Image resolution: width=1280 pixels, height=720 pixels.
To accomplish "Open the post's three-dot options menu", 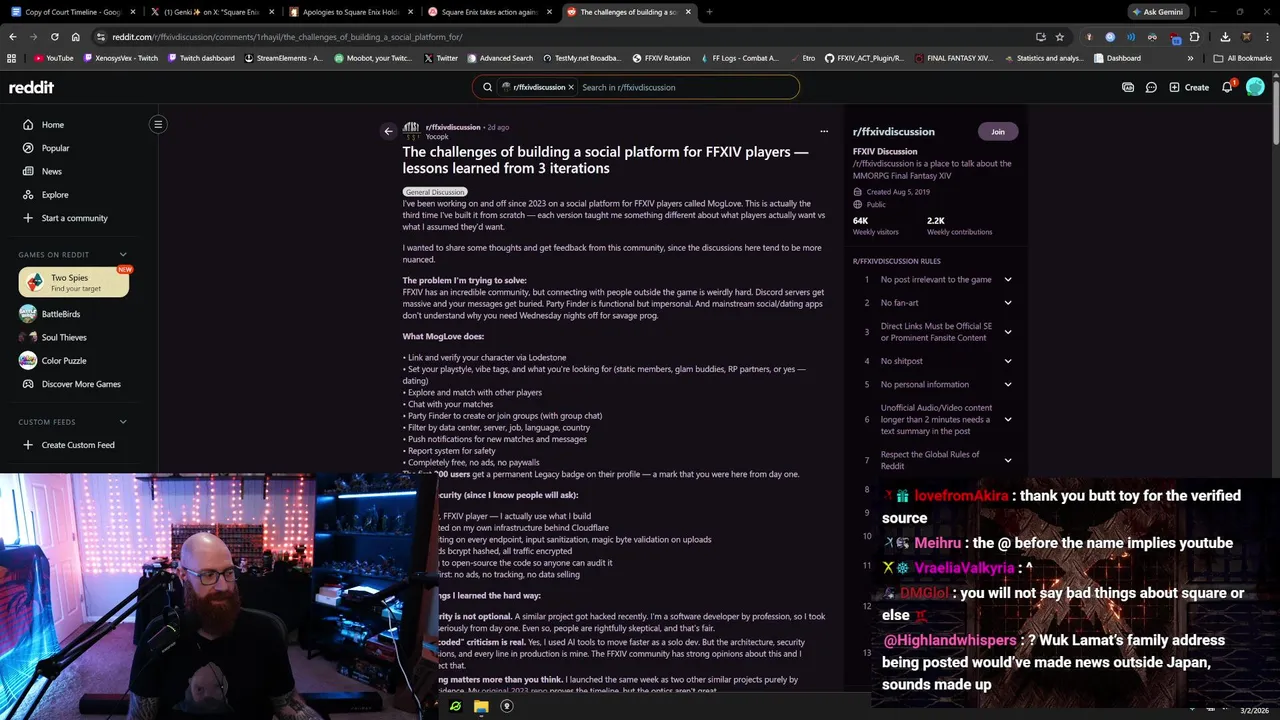I will 824,131.
